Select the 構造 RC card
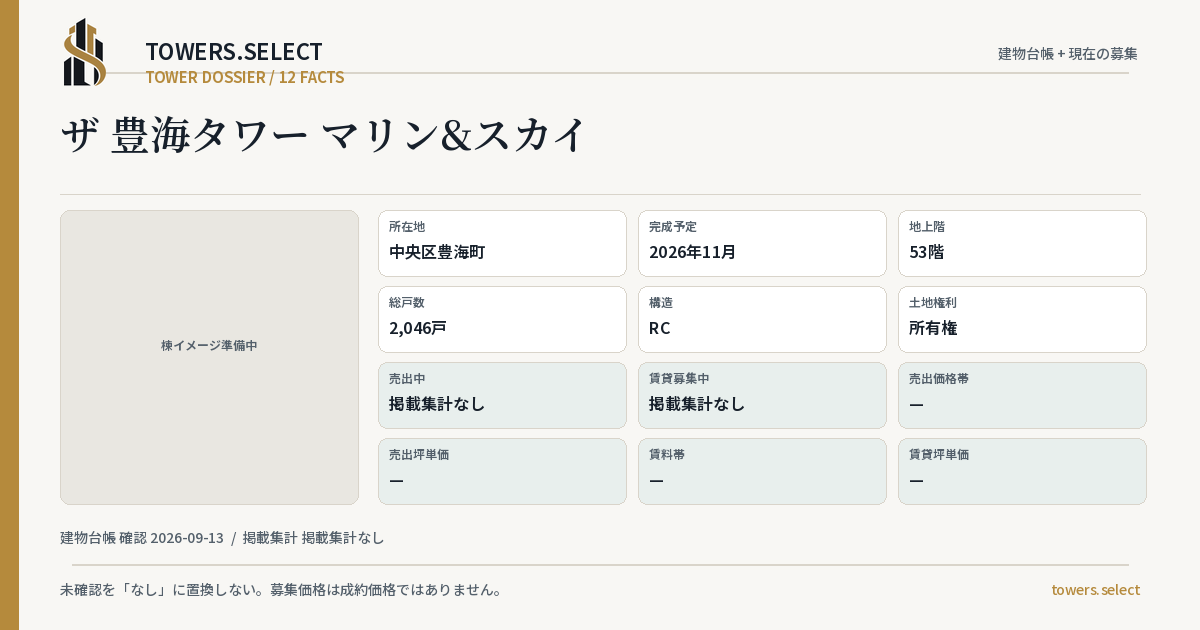The width and height of the screenshot is (1200, 630). (762, 319)
